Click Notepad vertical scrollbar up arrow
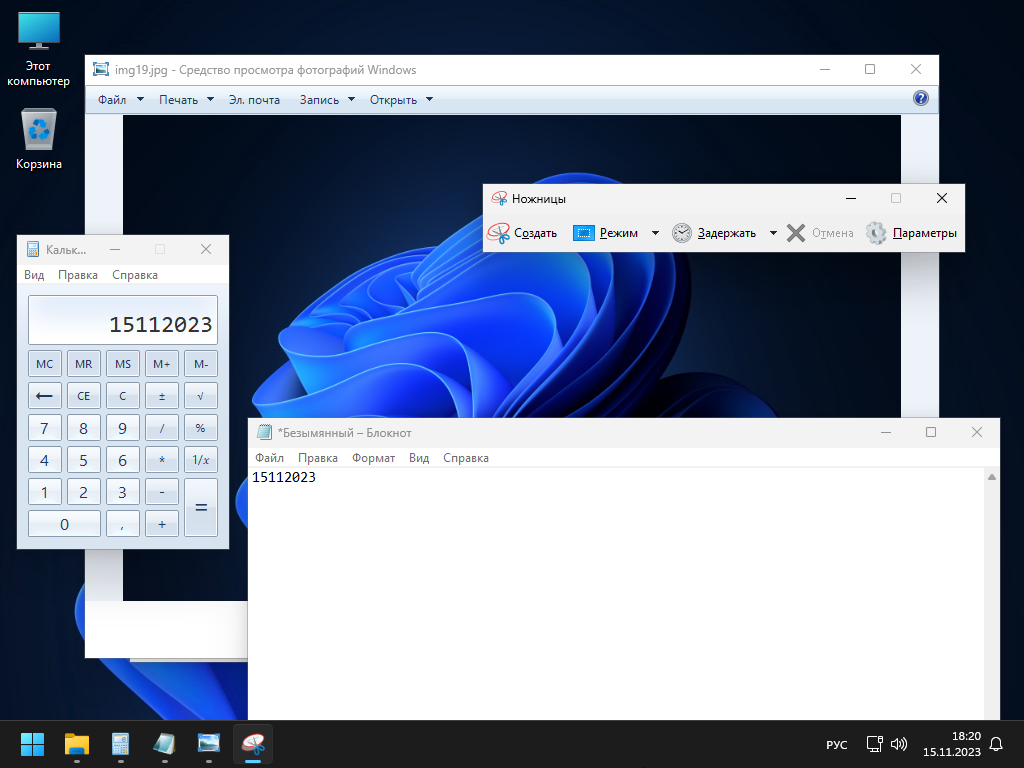This screenshot has height=768, width=1024. pos(992,478)
